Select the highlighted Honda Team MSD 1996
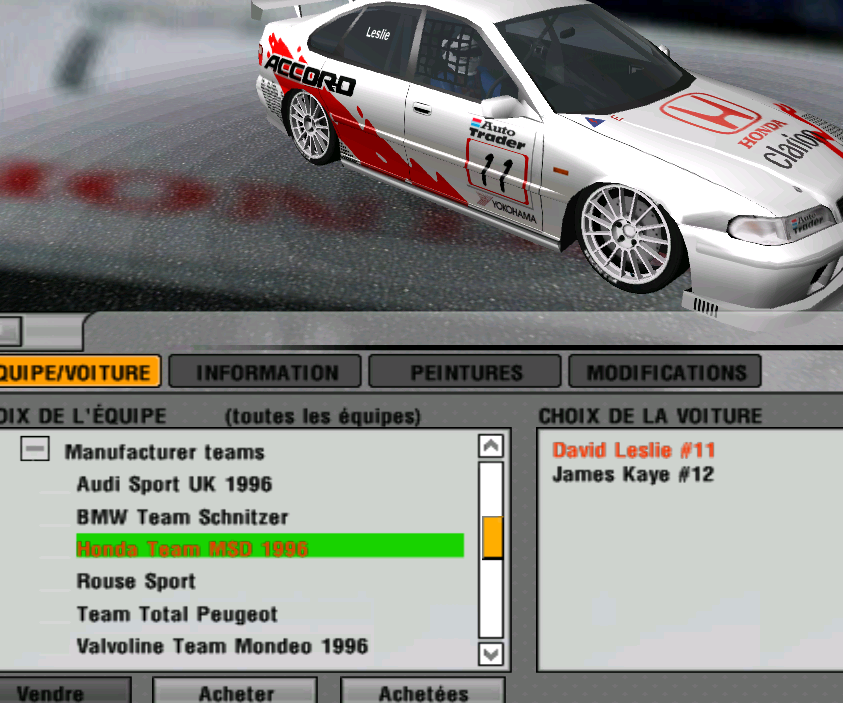This screenshot has height=703, width=843. click(x=192, y=549)
